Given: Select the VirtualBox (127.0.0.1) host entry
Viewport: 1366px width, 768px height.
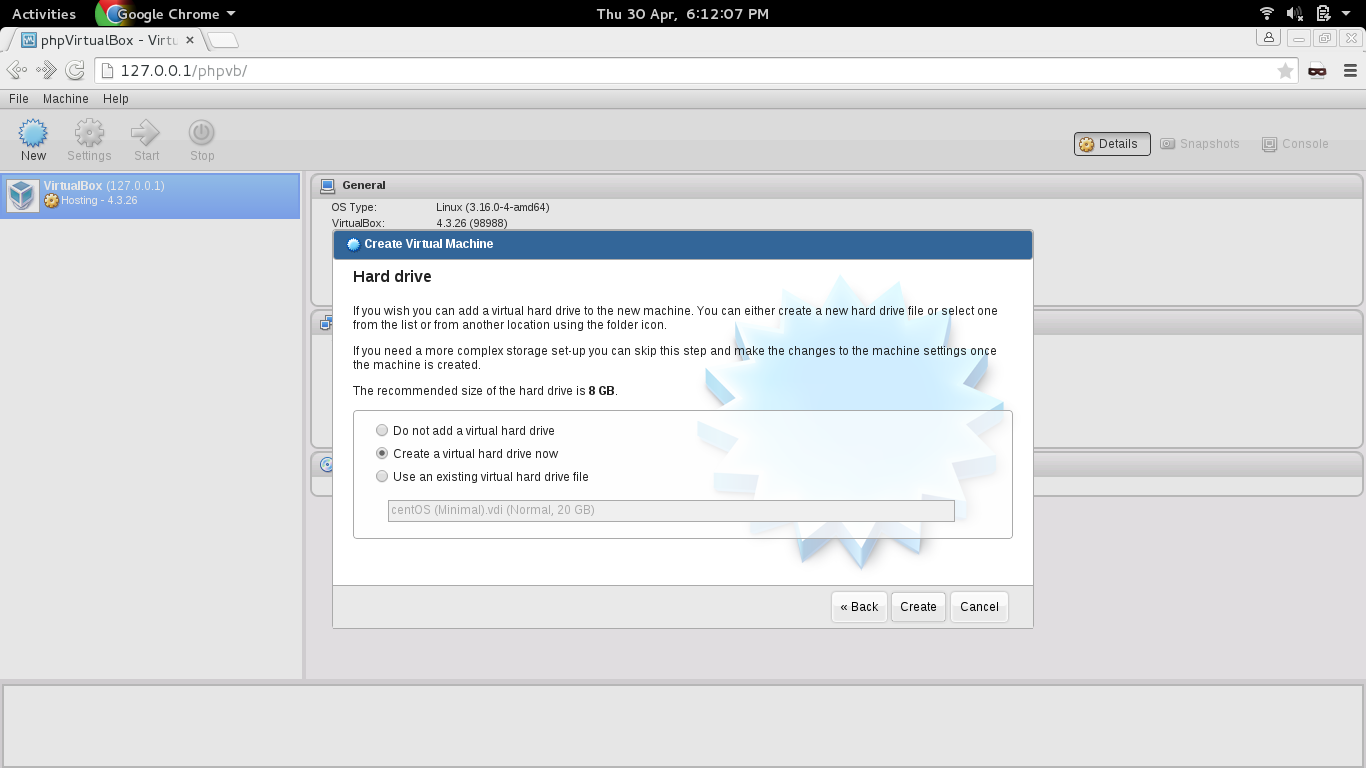Looking at the screenshot, I should [150, 196].
